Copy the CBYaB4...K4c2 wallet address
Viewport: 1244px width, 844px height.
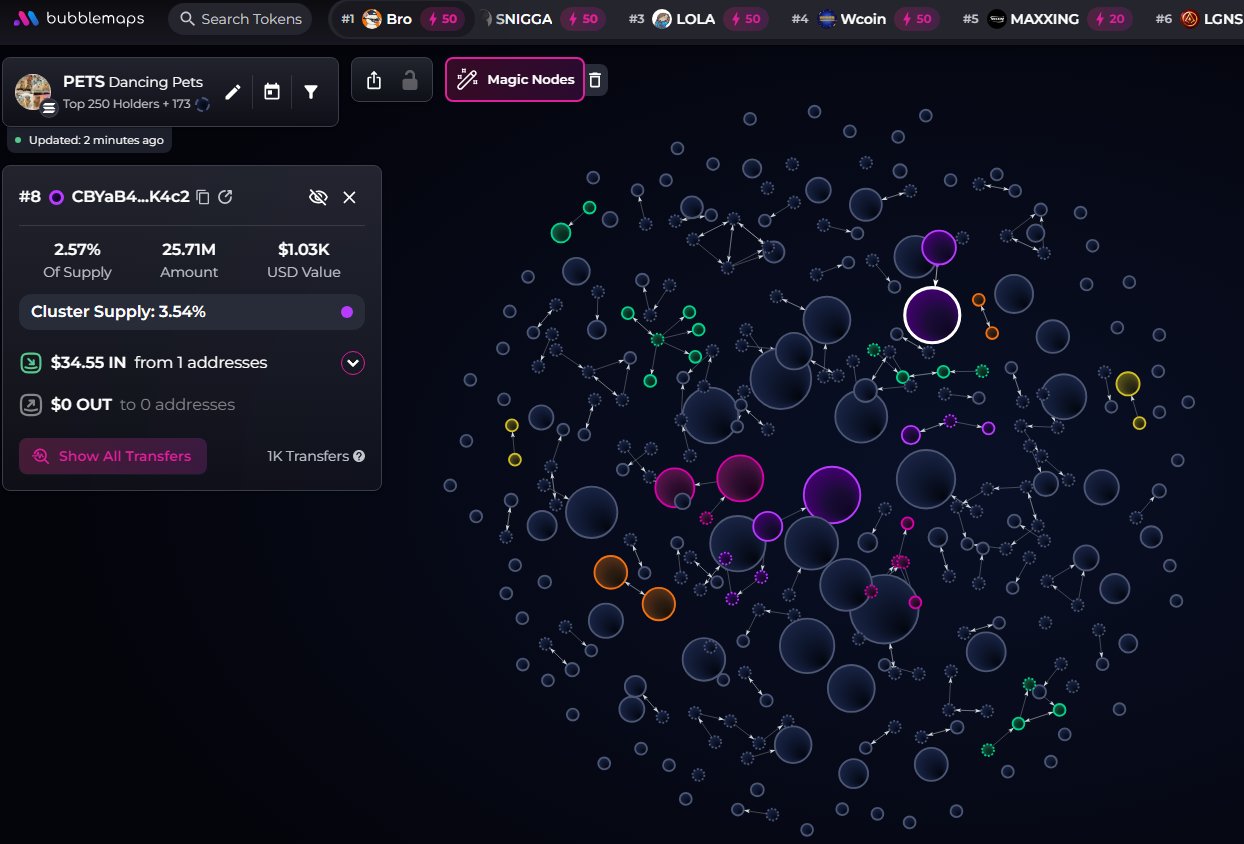click(x=203, y=197)
